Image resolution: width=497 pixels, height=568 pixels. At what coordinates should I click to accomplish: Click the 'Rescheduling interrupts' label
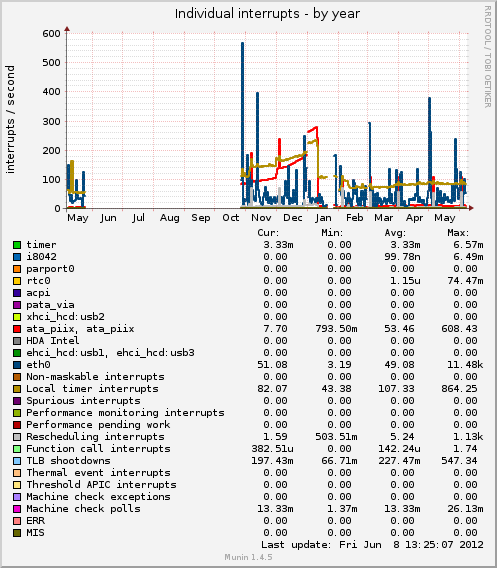point(95,437)
